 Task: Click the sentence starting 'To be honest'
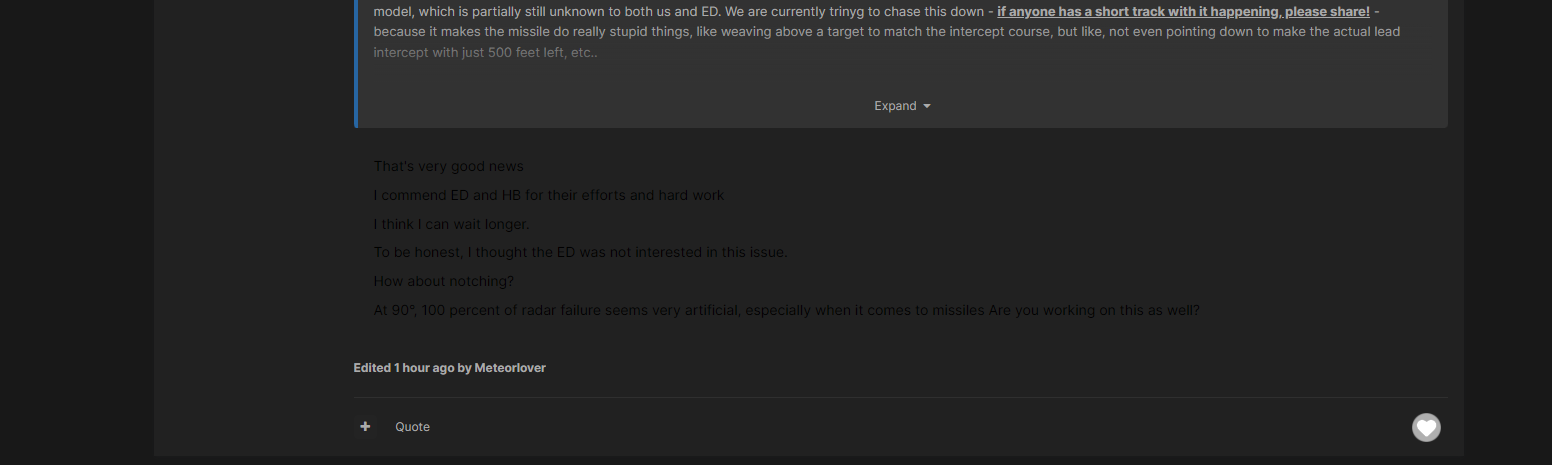(x=581, y=252)
